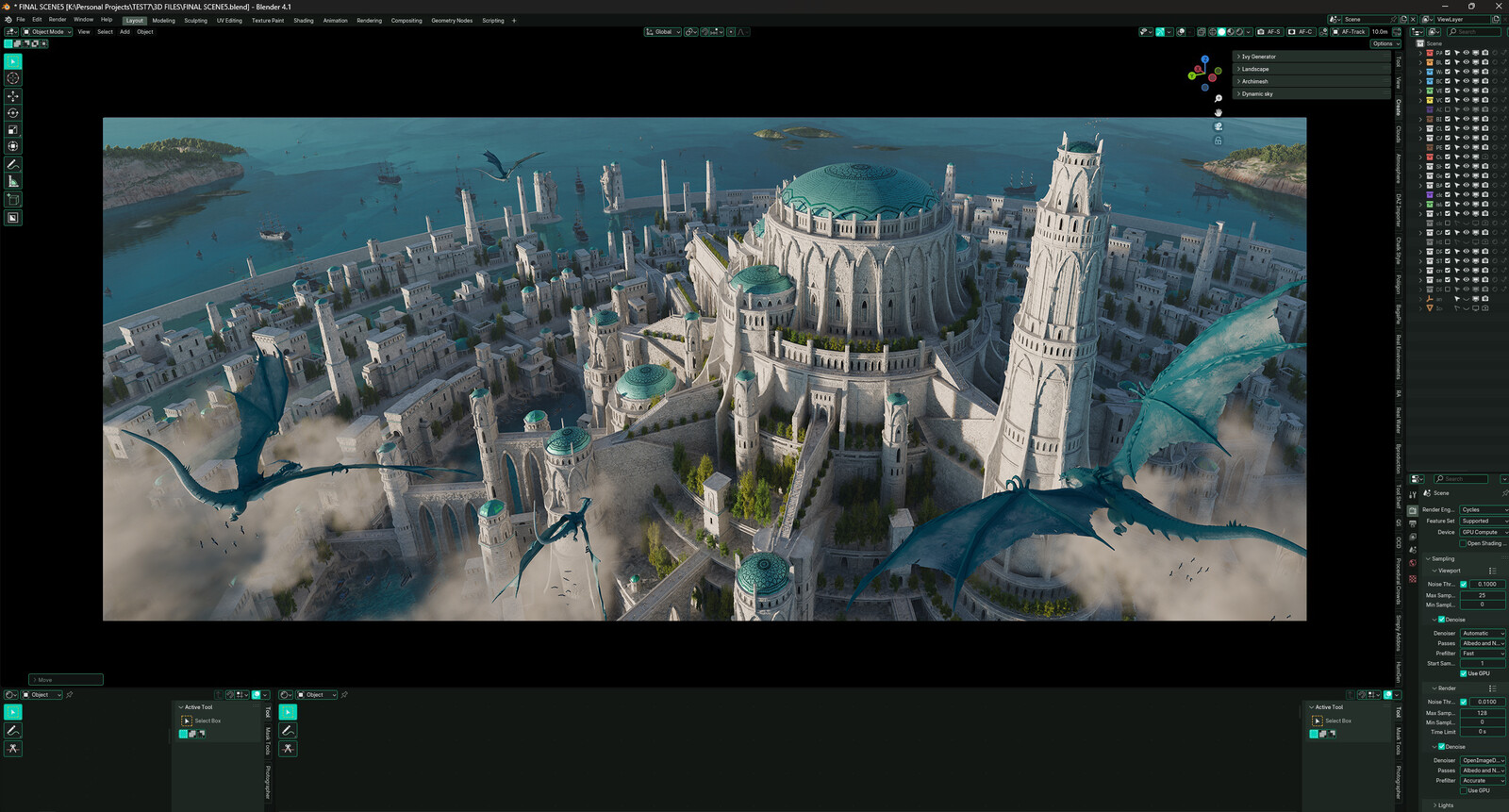1509x812 pixels.
Task: Open the Render properties tab icon
Action: coord(1413,510)
